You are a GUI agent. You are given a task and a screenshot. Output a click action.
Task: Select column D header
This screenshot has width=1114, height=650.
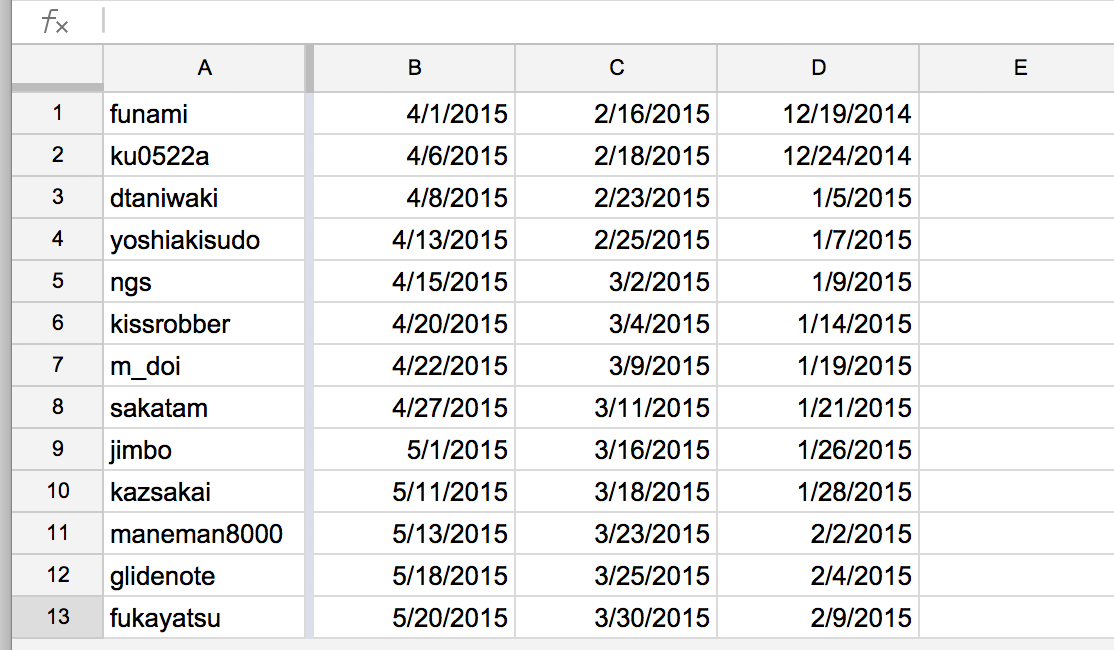point(819,68)
